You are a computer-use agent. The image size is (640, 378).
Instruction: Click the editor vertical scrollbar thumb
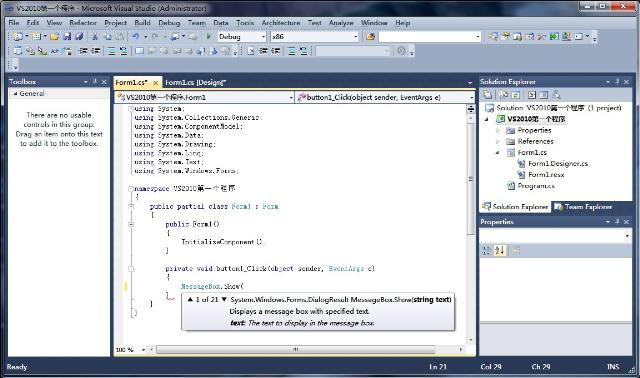point(471,179)
